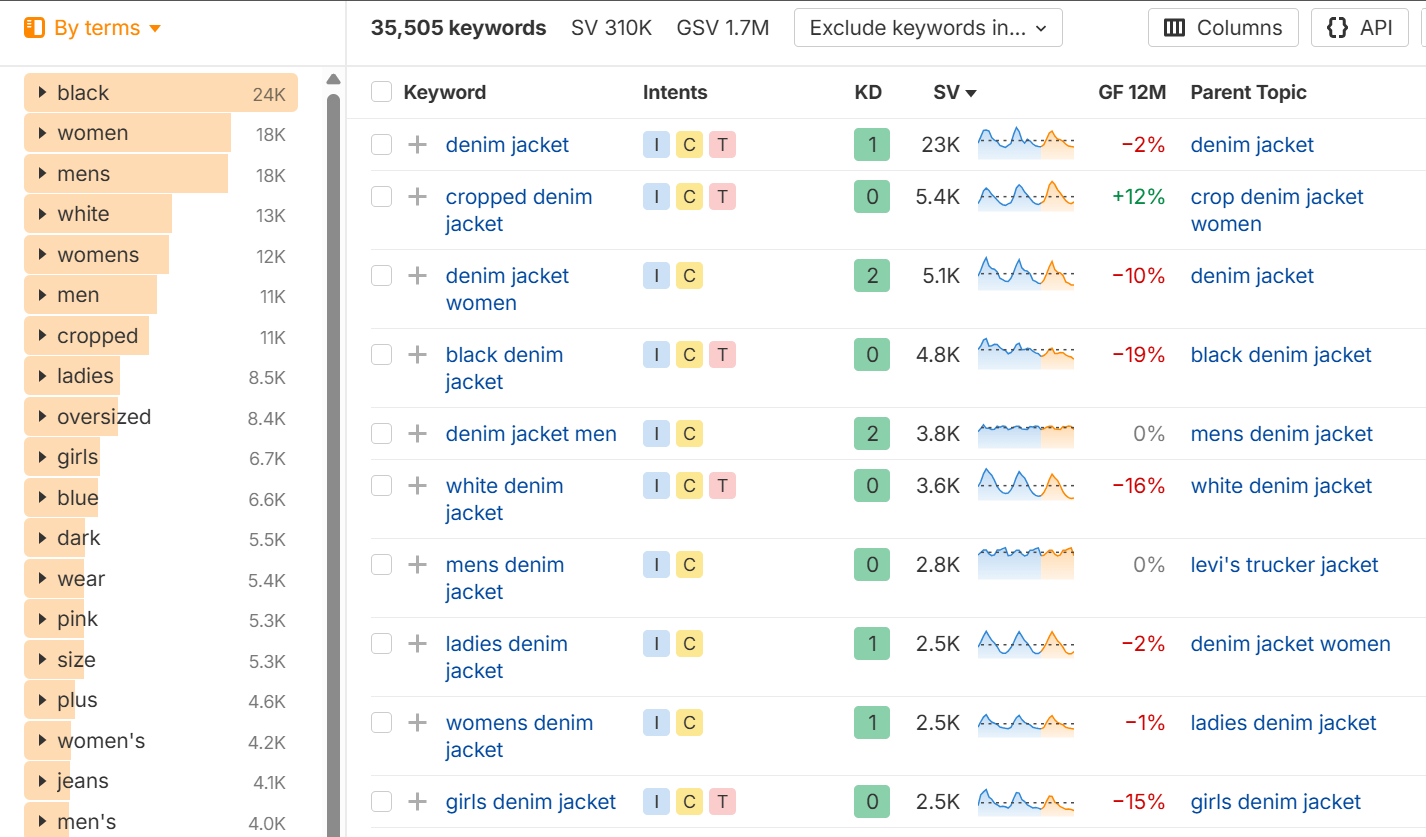
Task: Click the sparkline trend chart for 'denim jacket'
Action: click(1026, 144)
